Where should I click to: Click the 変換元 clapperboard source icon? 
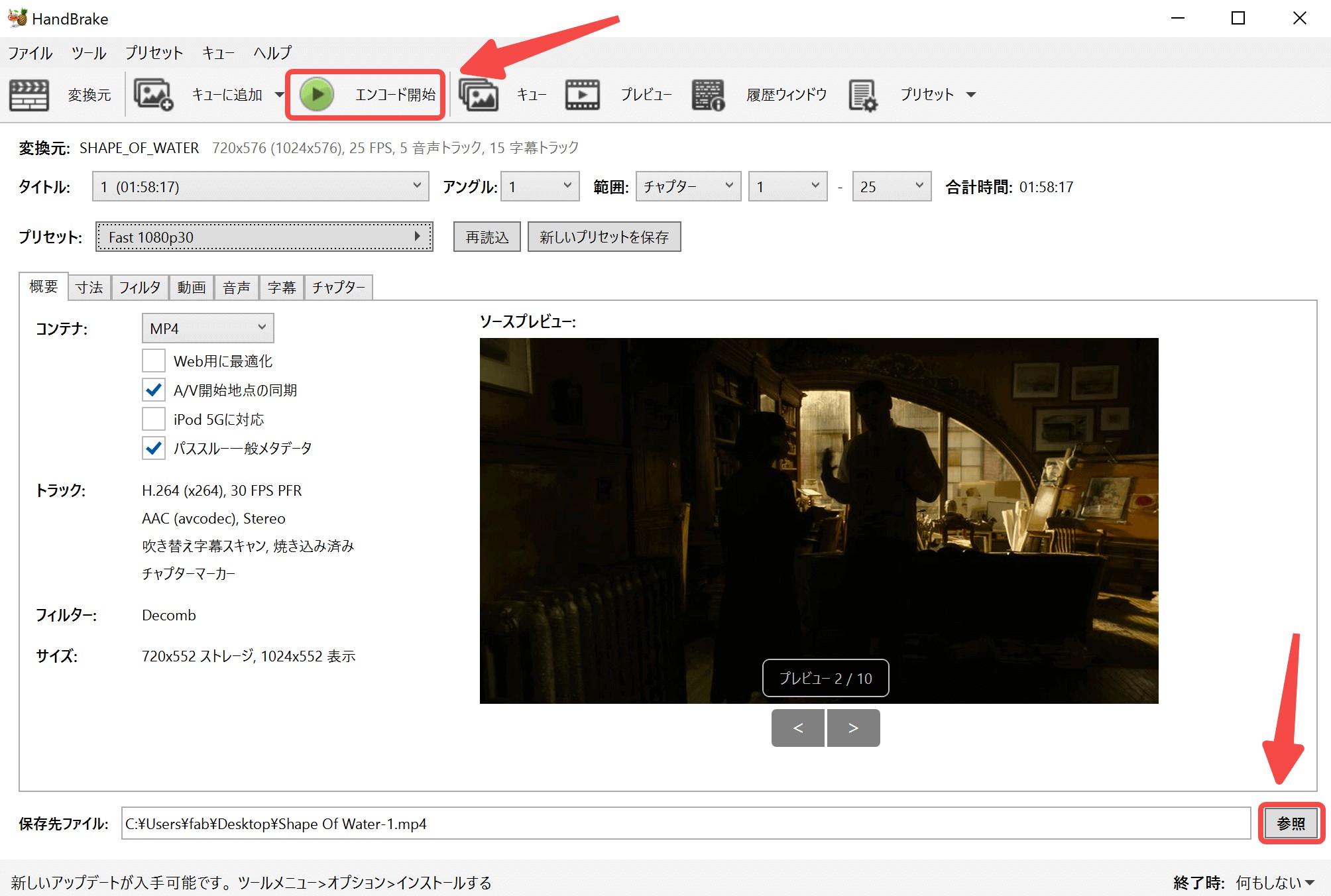point(29,95)
